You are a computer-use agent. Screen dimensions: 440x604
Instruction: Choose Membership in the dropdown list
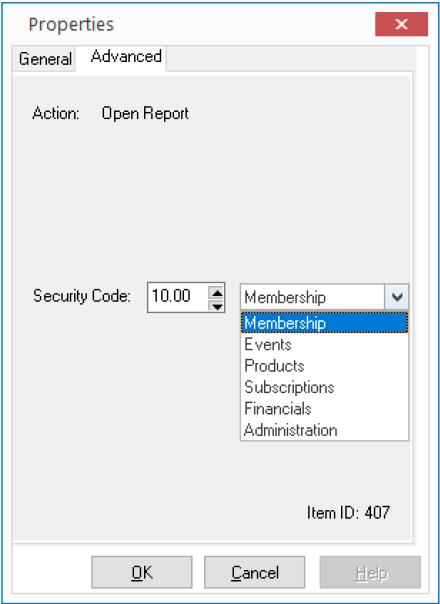324,323
